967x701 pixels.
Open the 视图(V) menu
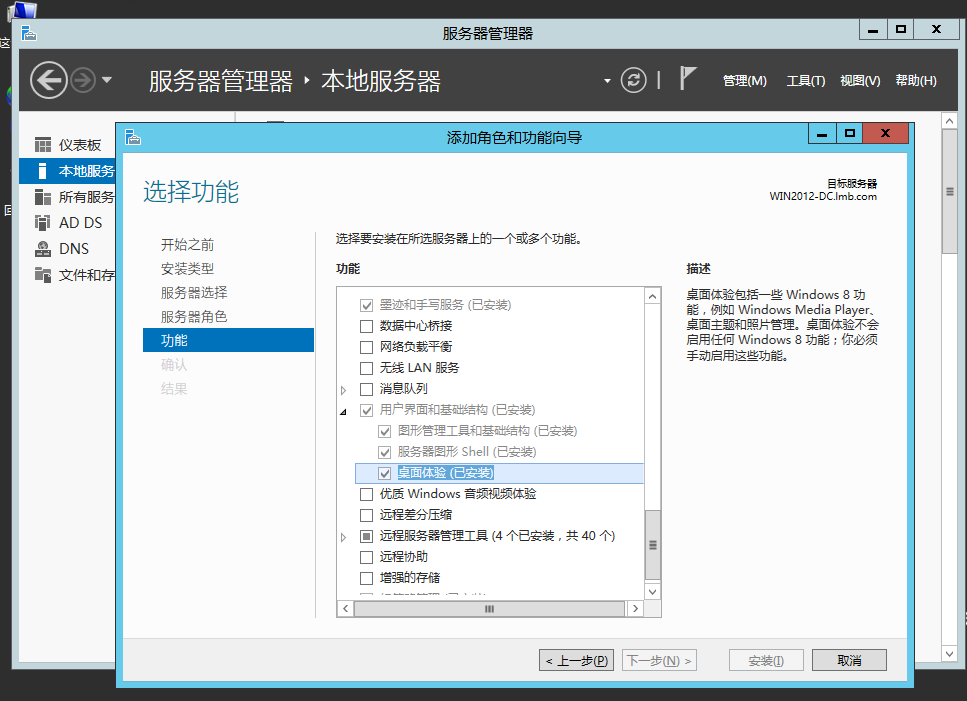click(x=860, y=81)
